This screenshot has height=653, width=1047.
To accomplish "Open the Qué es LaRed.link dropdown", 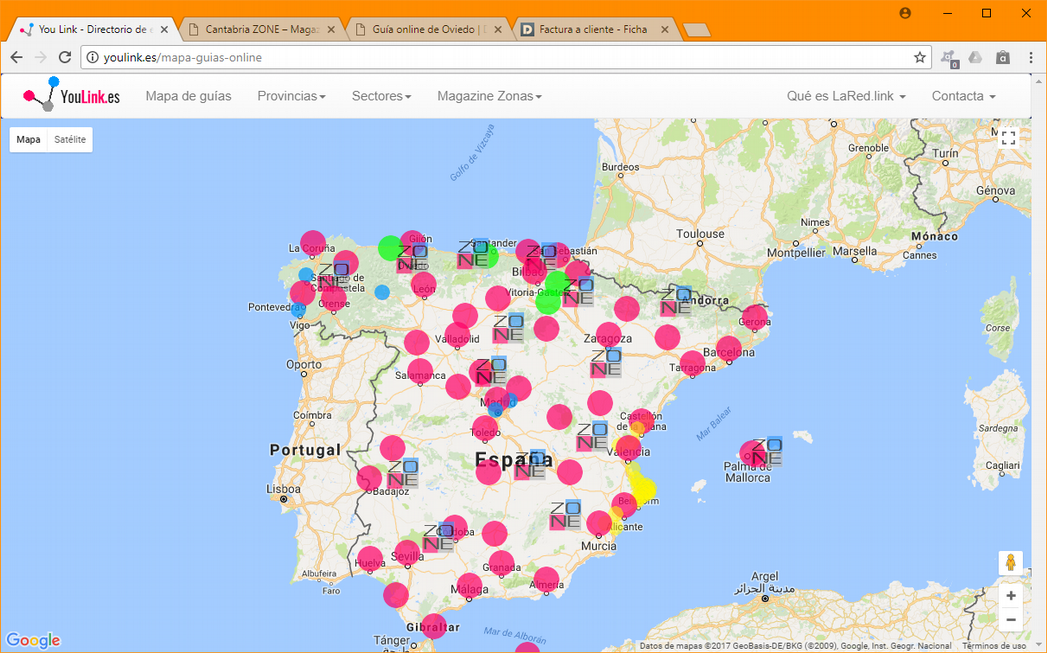I will [x=846, y=96].
